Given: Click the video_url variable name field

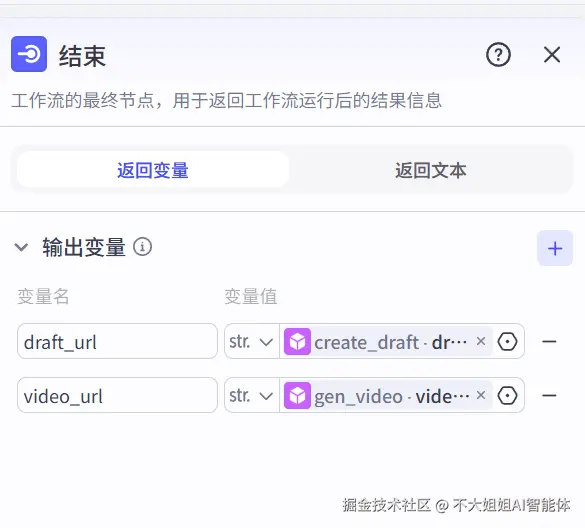Looking at the screenshot, I should click(x=117, y=396).
